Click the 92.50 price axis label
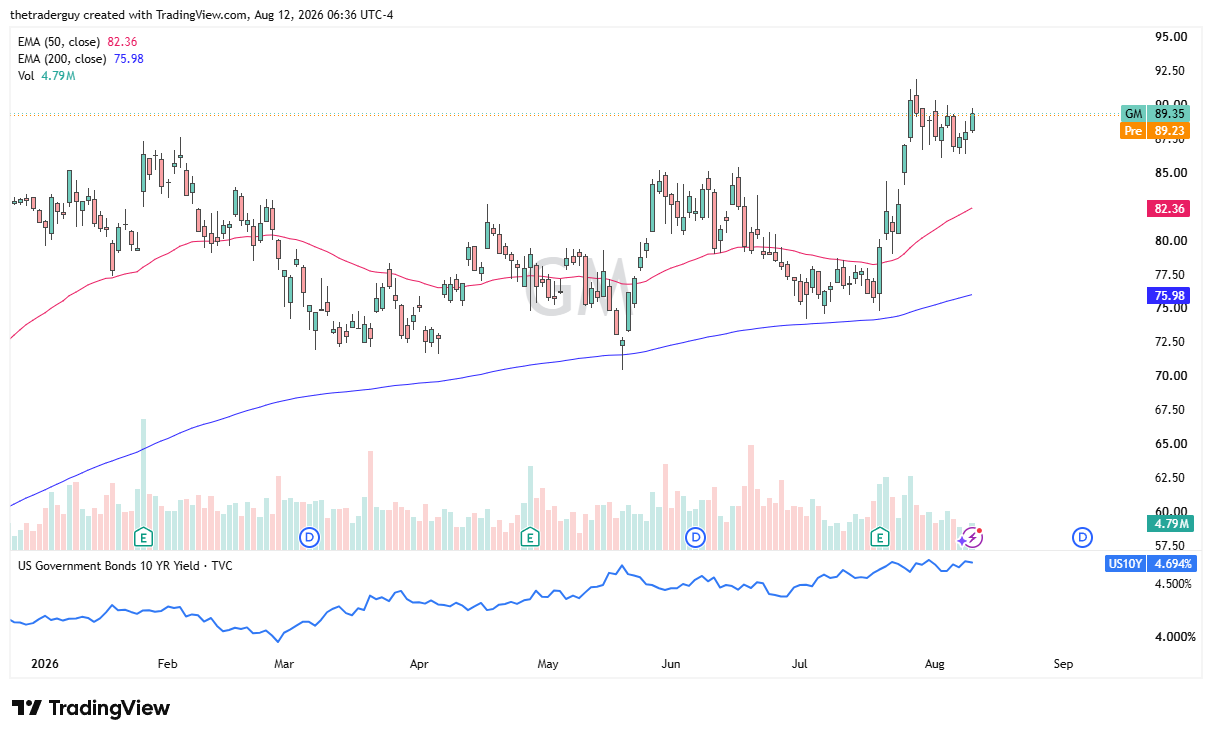The image size is (1212, 738). click(x=1170, y=71)
